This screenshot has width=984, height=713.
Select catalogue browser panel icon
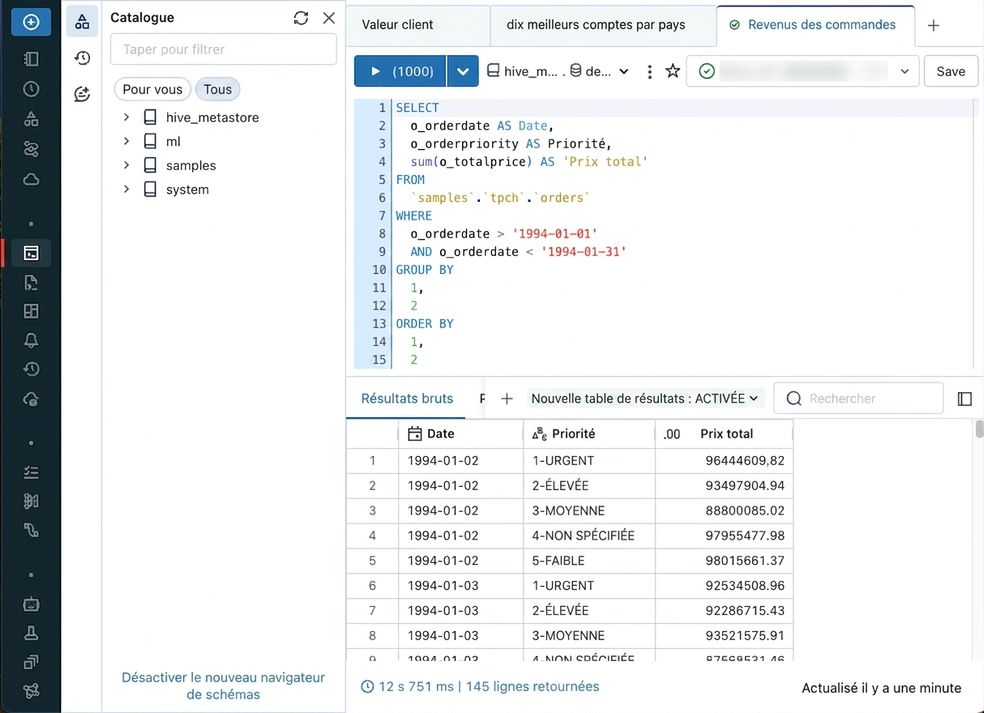pos(82,22)
